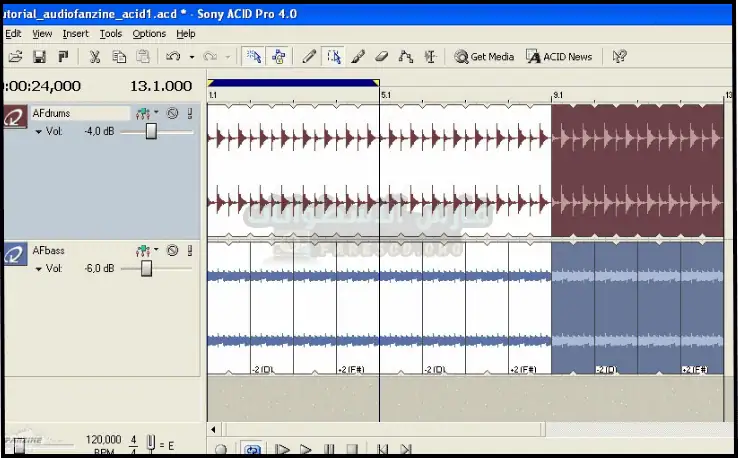
Task: Click the Undo arrow icon
Action: tap(173, 57)
